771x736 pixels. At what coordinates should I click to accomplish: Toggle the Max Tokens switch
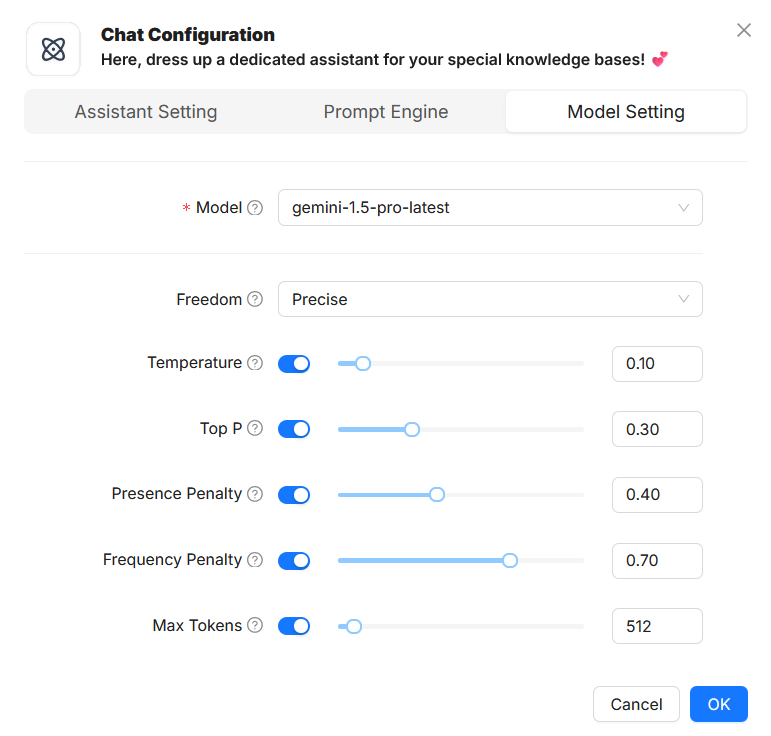293,626
